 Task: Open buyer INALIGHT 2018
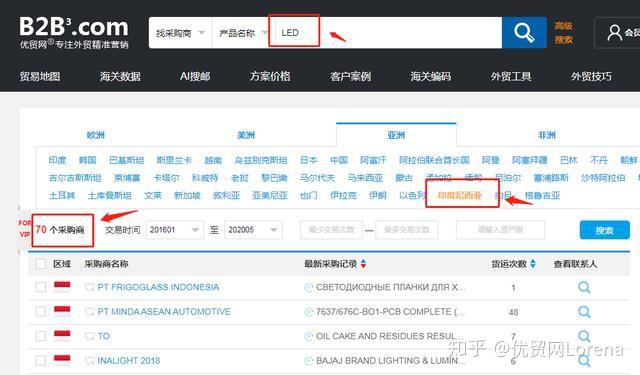click(x=129, y=361)
